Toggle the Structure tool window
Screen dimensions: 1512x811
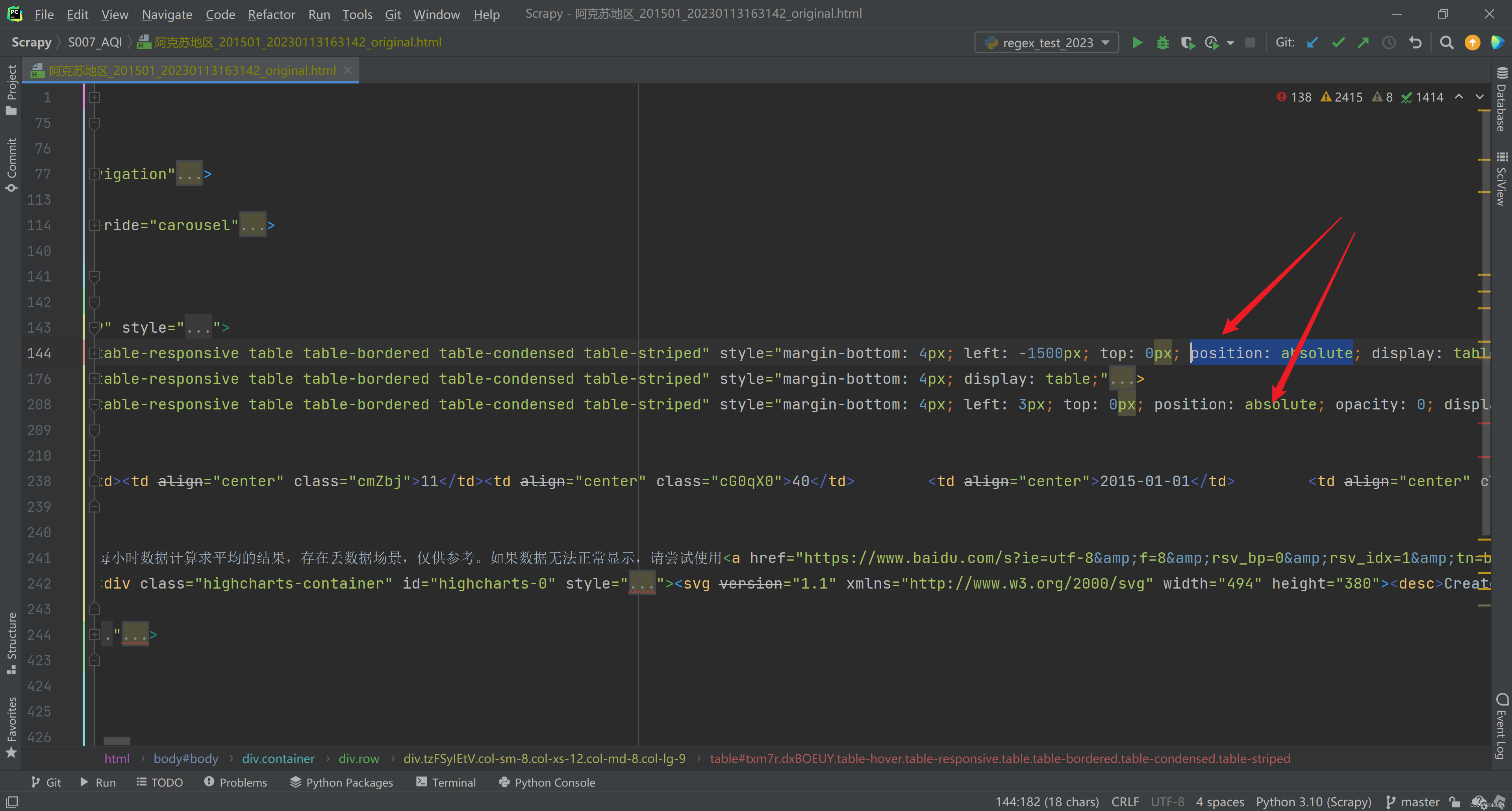[x=11, y=643]
